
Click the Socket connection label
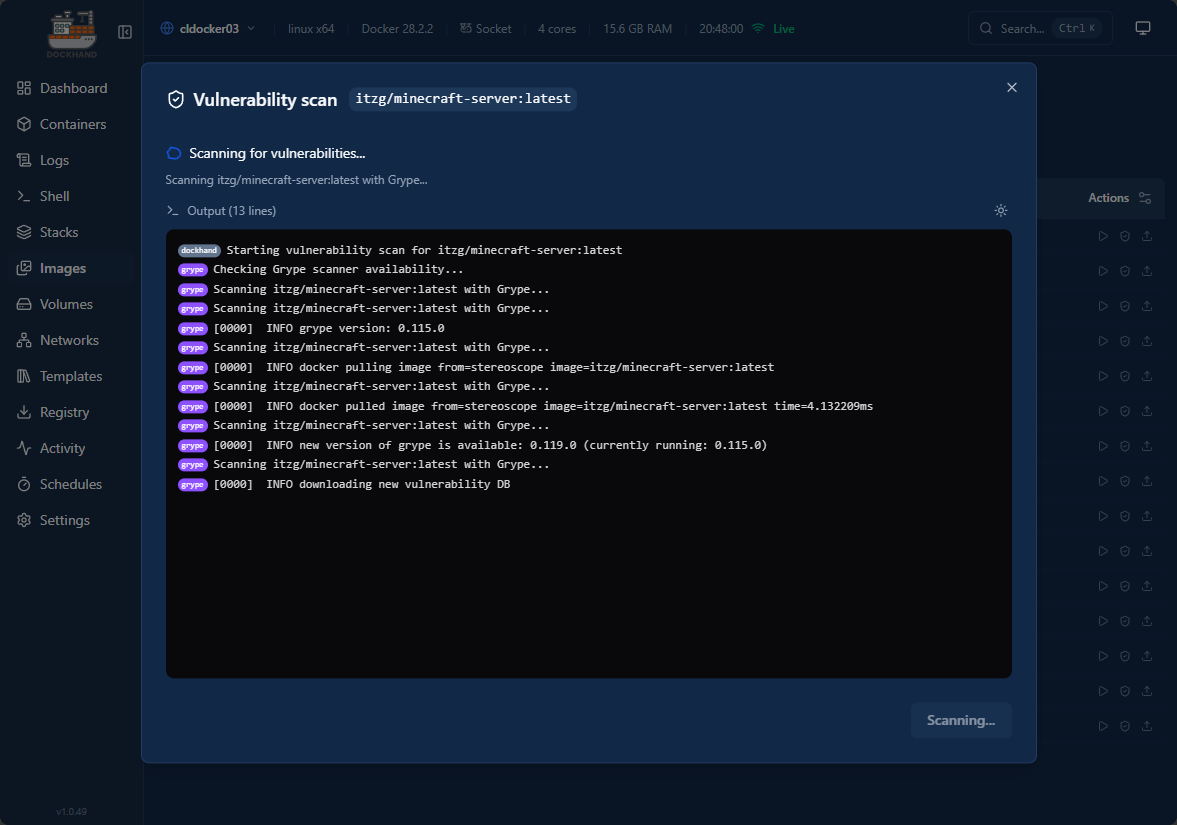click(x=486, y=29)
